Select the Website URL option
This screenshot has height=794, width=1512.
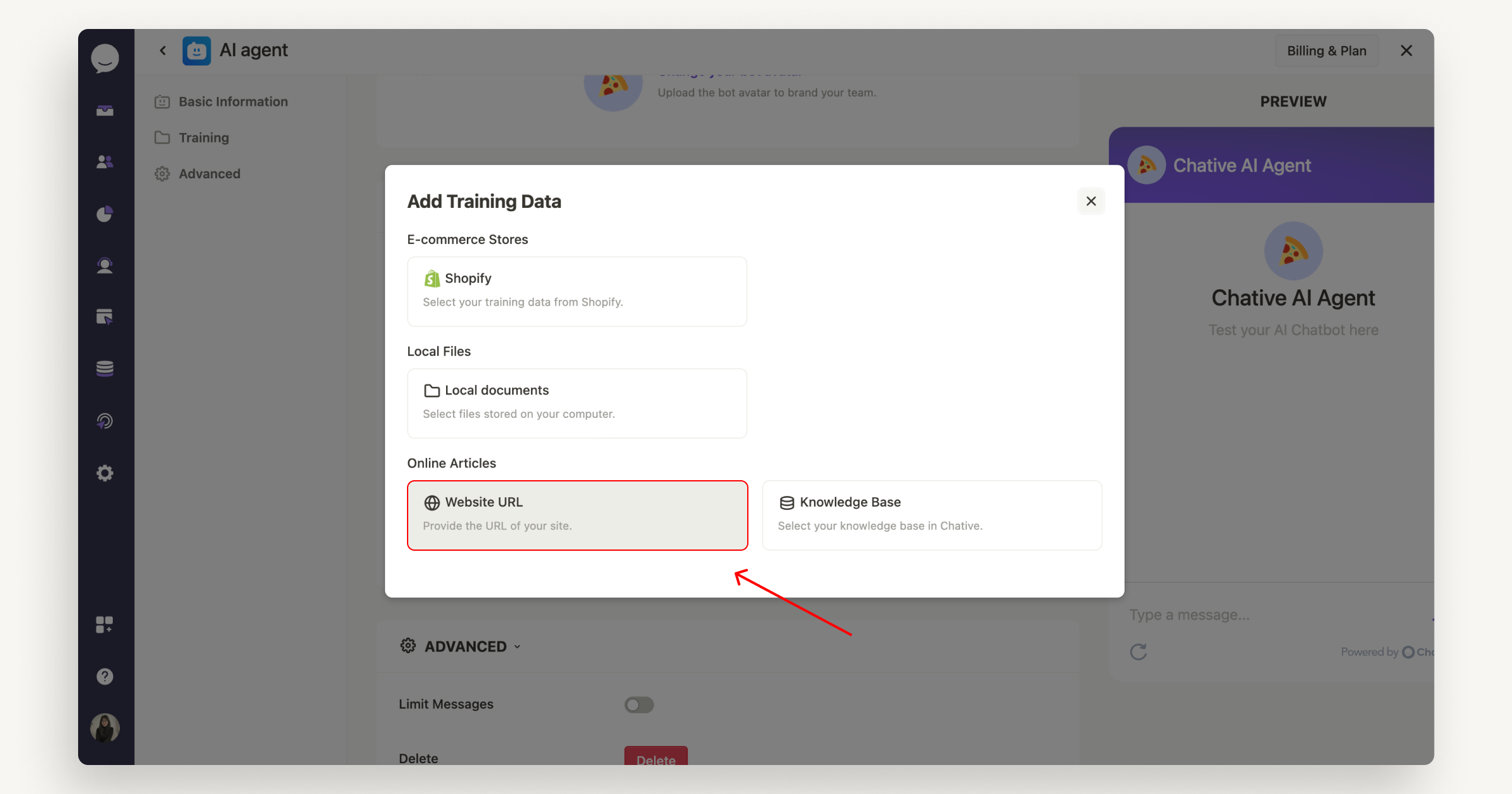tap(576, 514)
